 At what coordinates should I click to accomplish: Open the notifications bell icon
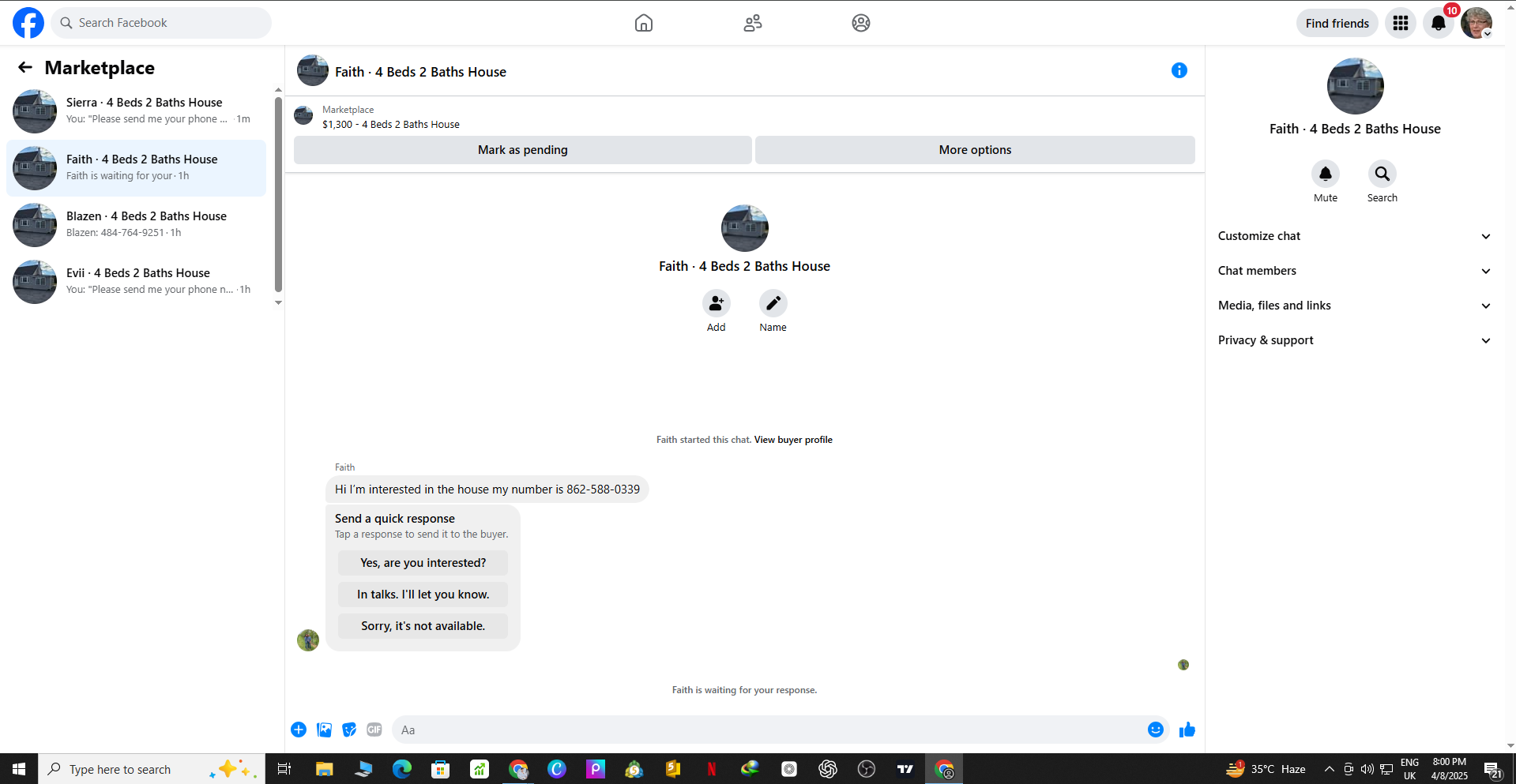click(1439, 23)
